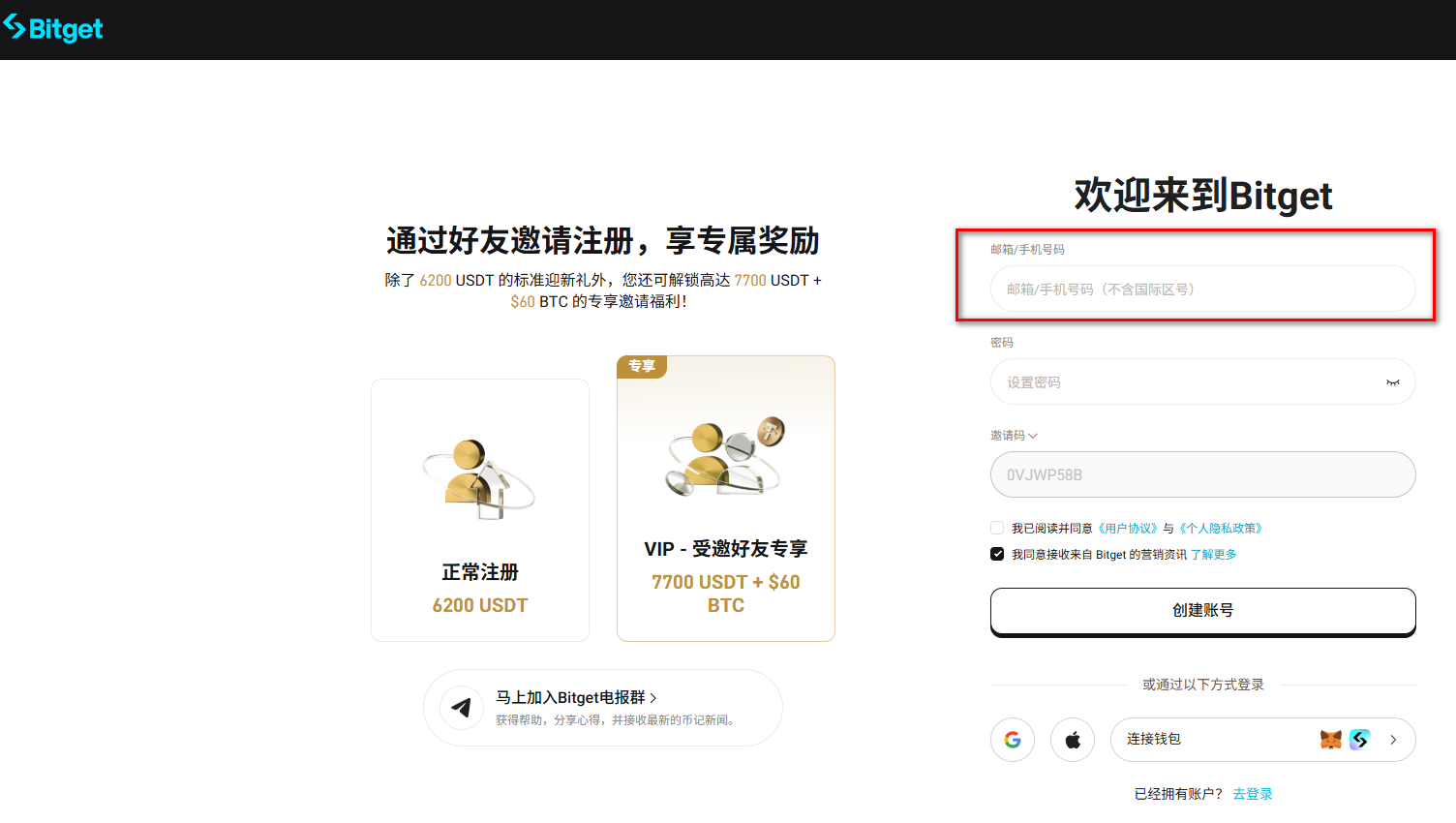Screen dimensions: 1456x823
Task: Click the Bitget Wallet icon
Action: pos(1360,740)
